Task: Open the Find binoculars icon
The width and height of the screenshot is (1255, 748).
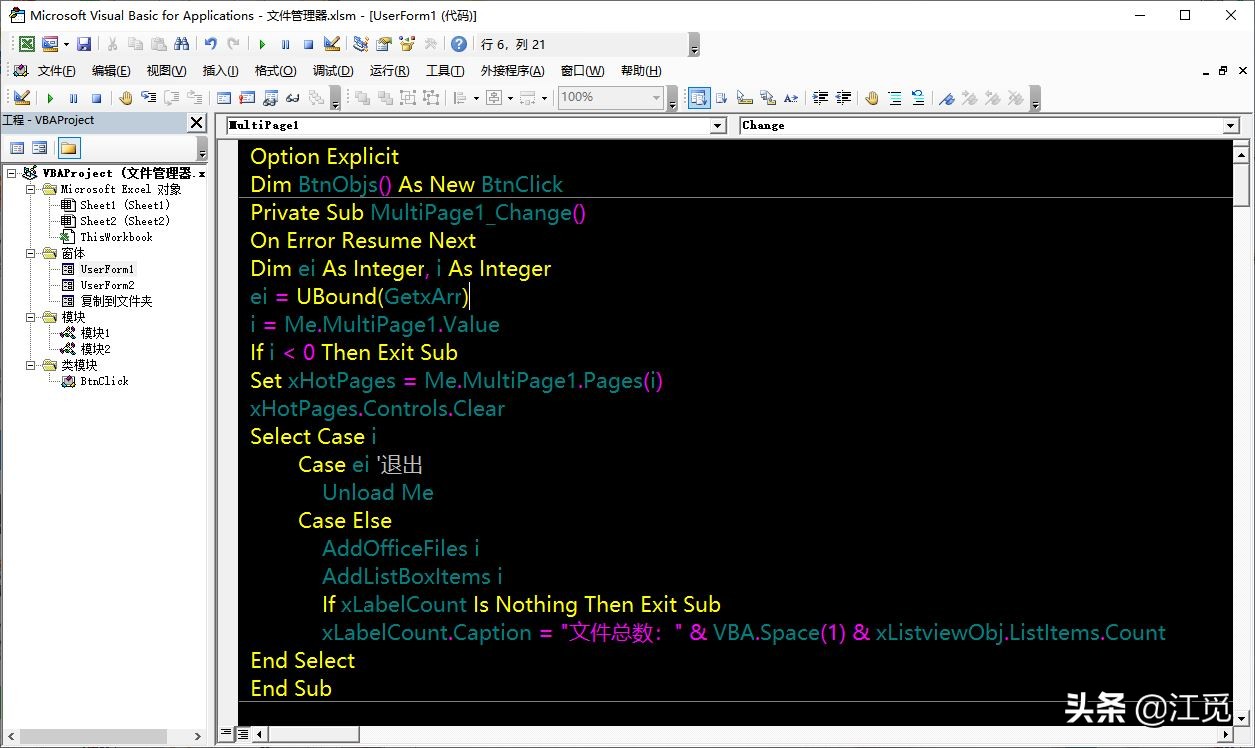Action: pyautogui.click(x=181, y=44)
